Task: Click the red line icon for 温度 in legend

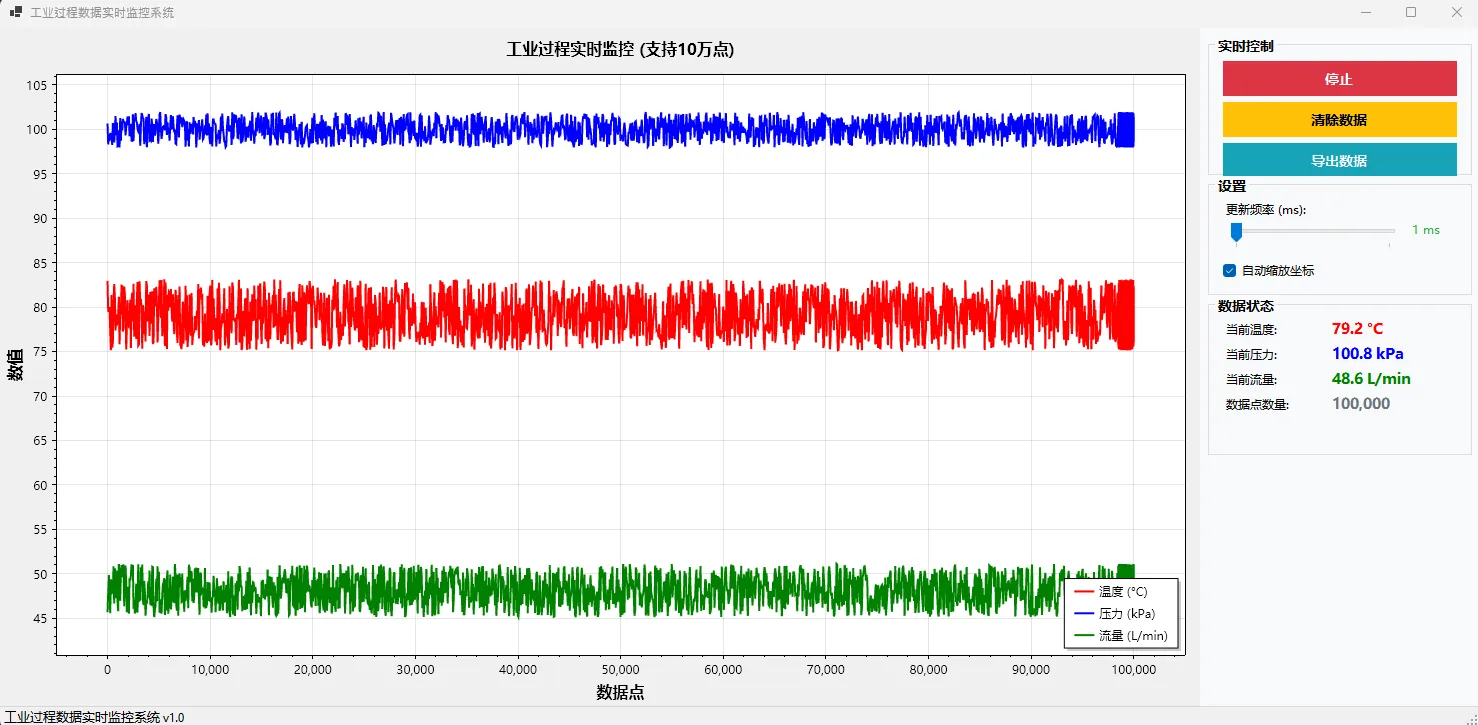Action: click(1083, 592)
